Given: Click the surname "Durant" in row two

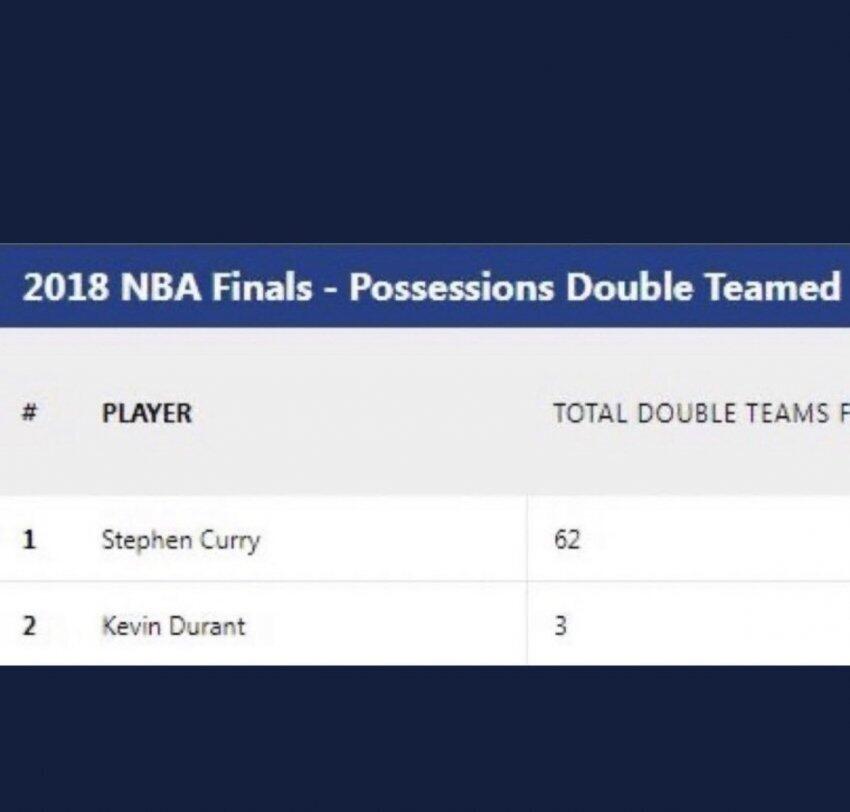Looking at the screenshot, I should pos(207,626).
